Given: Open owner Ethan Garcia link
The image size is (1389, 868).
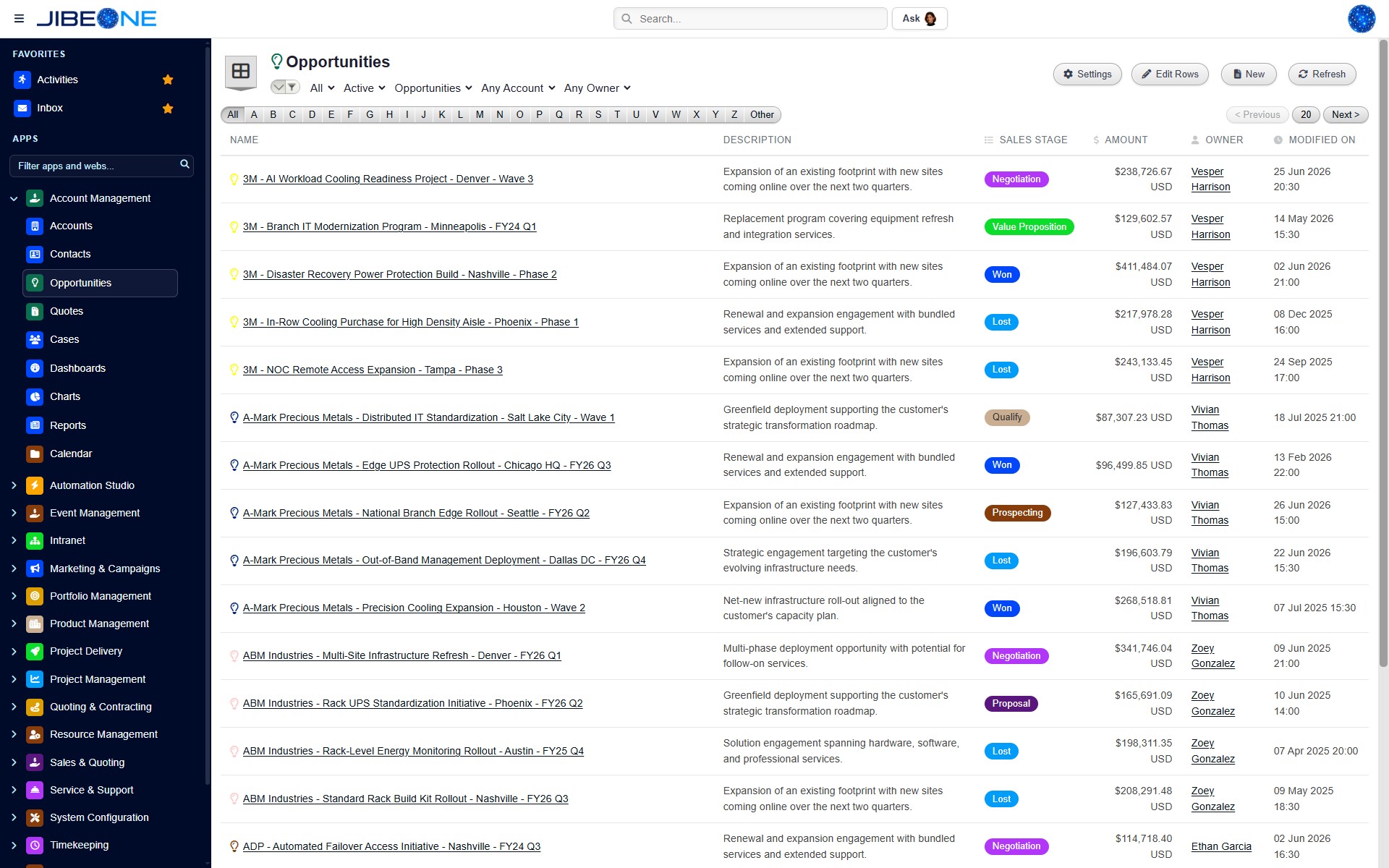Looking at the screenshot, I should coord(1221,846).
